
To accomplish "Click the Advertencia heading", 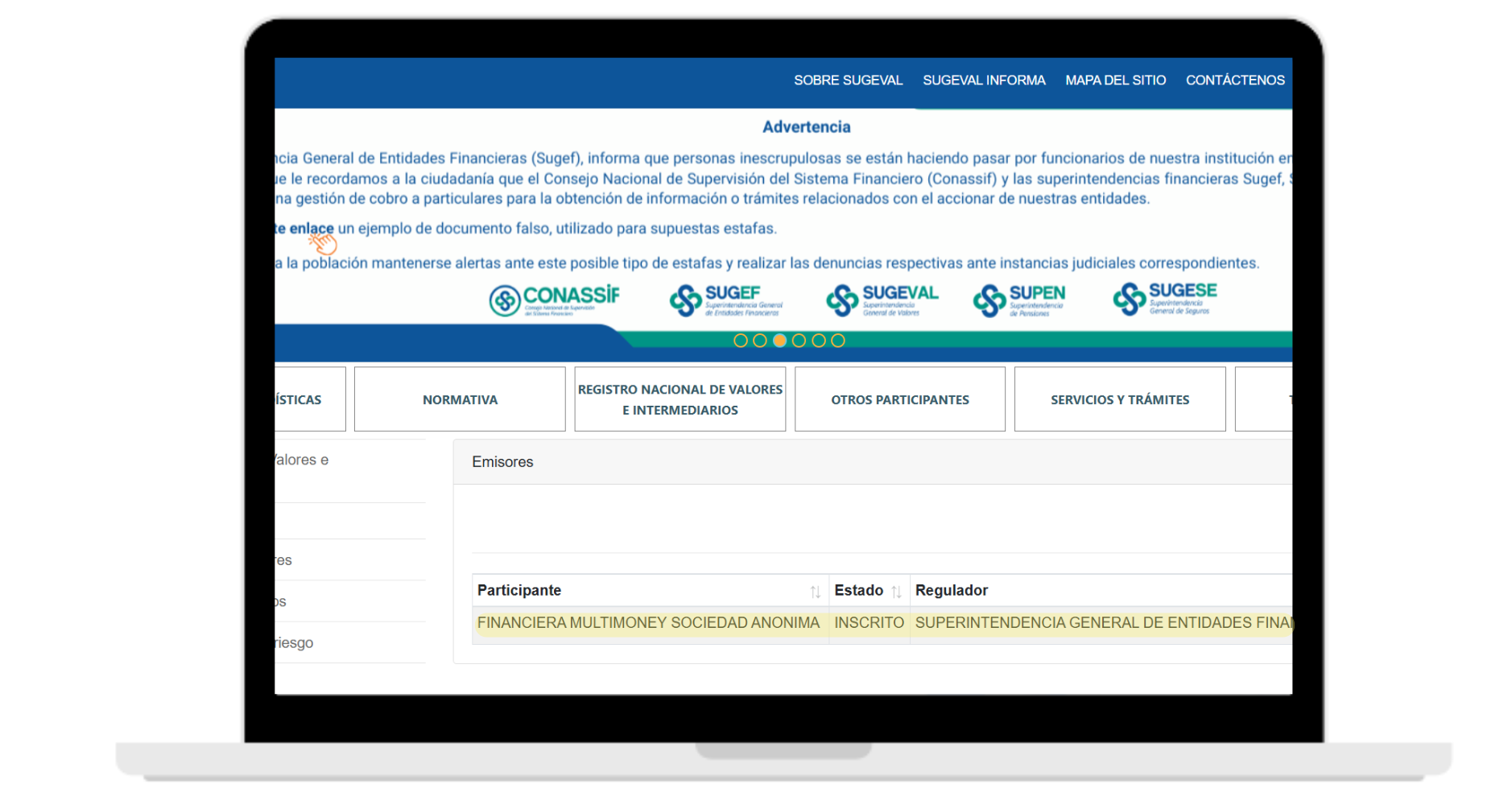I will coord(806,127).
